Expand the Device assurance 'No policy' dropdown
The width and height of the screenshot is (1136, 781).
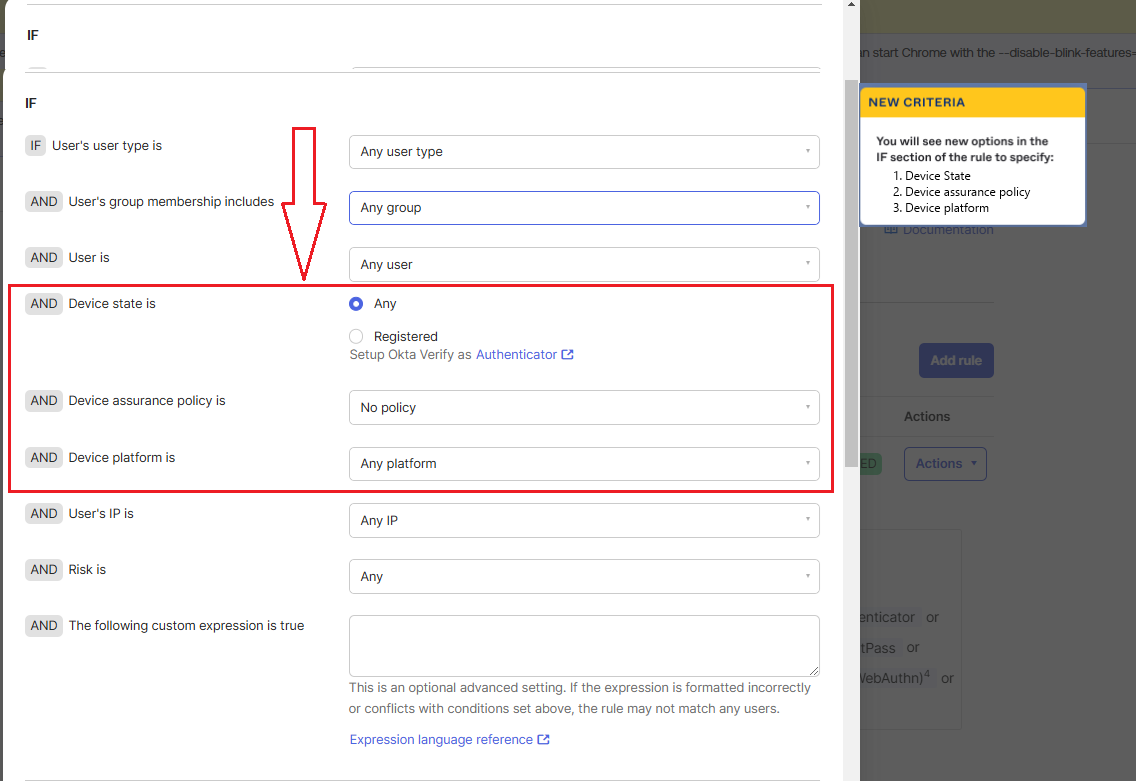[x=584, y=408]
